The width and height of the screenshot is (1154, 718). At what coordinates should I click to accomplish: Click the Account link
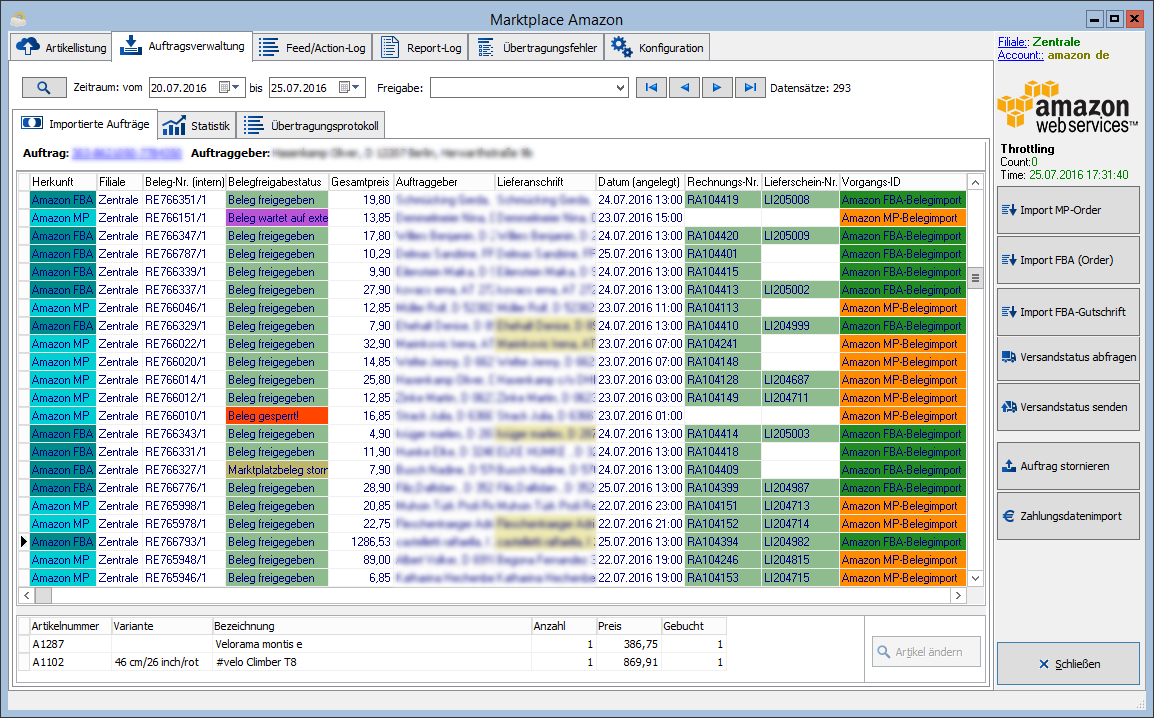click(1020, 55)
